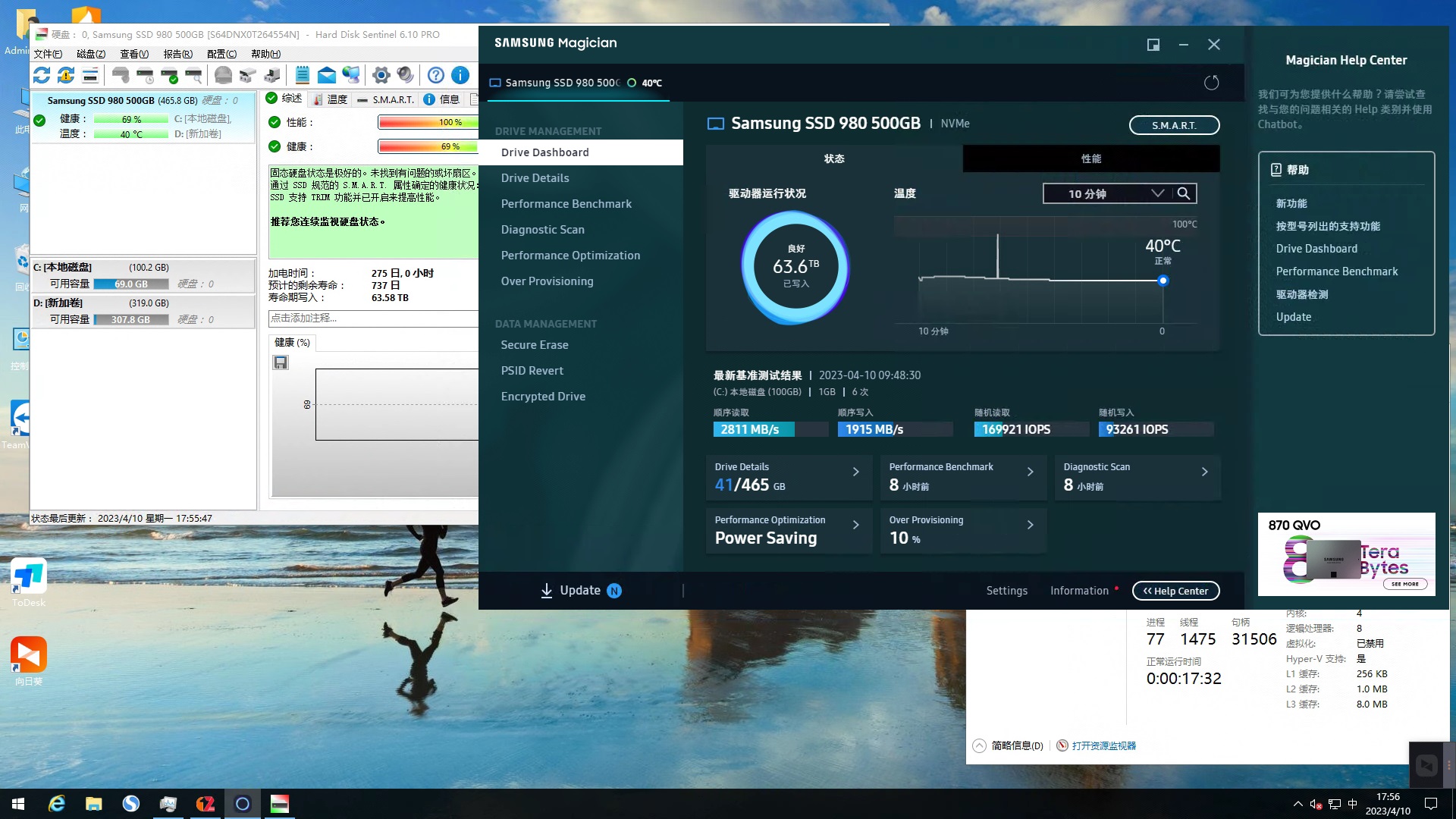Collapse task manager with 简略信息 expander
The height and width of the screenshot is (819, 1456).
click(x=979, y=745)
